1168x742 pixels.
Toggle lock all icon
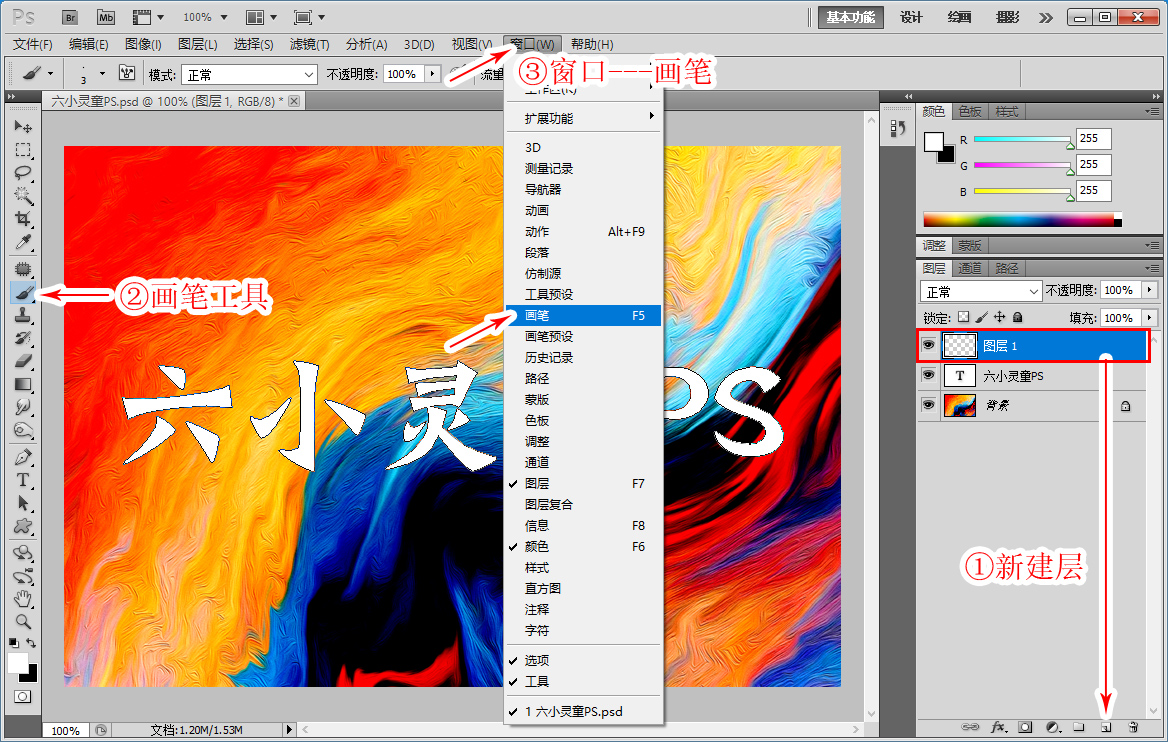[1018, 317]
